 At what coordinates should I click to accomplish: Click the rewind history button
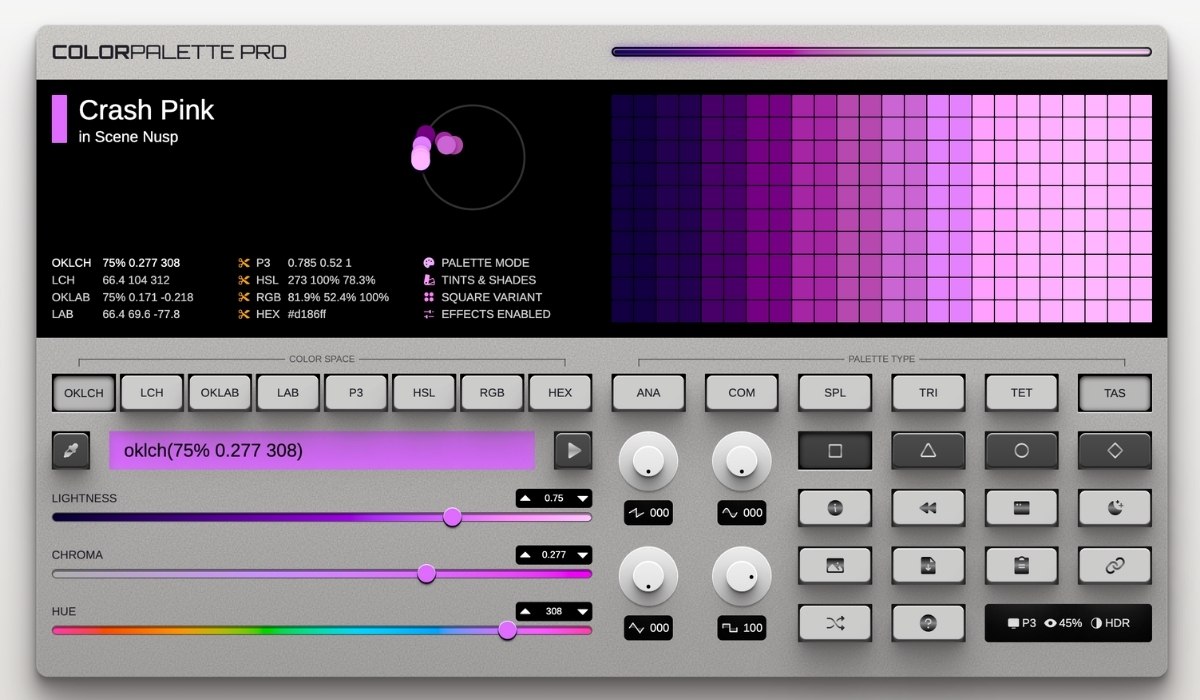point(928,508)
